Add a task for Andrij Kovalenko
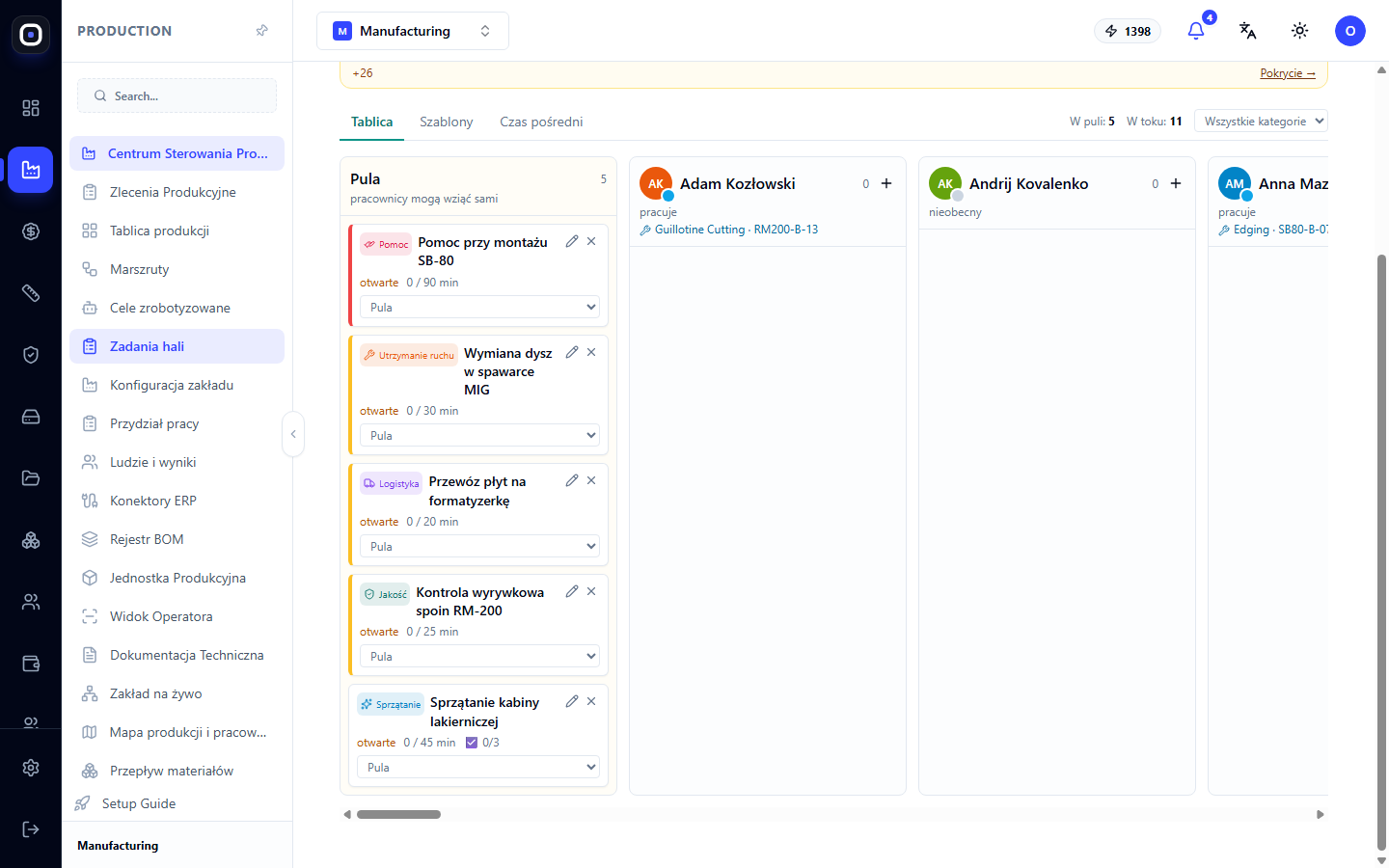The width and height of the screenshot is (1389, 868). click(x=1176, y=183)
